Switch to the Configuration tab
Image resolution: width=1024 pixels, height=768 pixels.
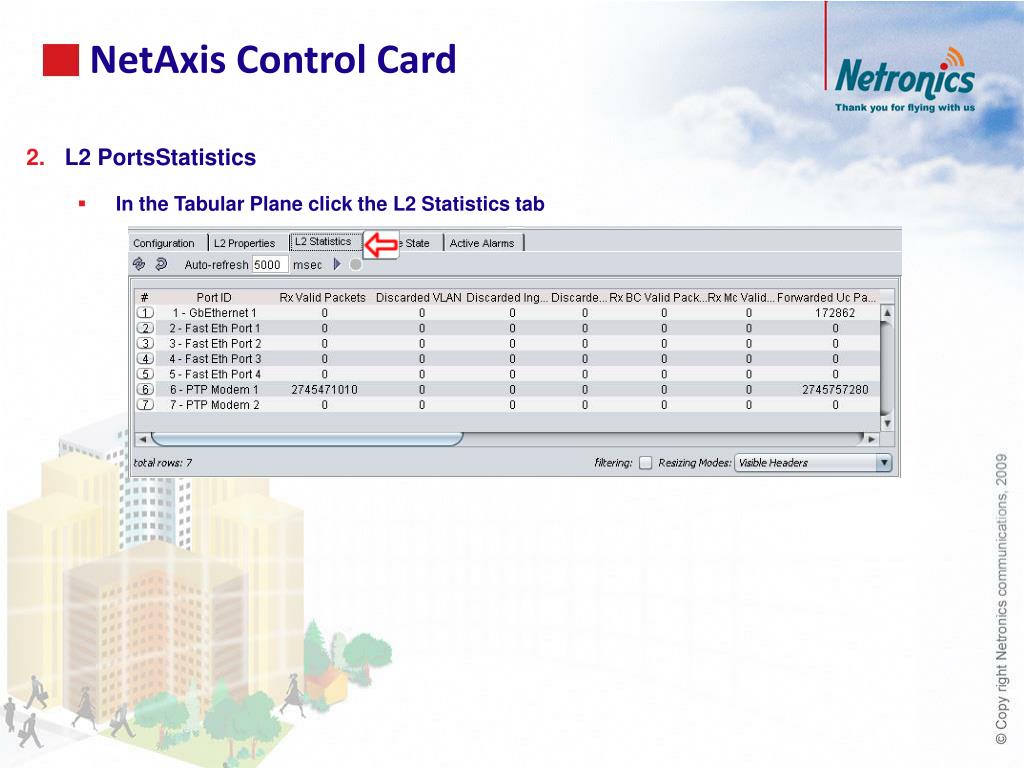click(163, 243)
